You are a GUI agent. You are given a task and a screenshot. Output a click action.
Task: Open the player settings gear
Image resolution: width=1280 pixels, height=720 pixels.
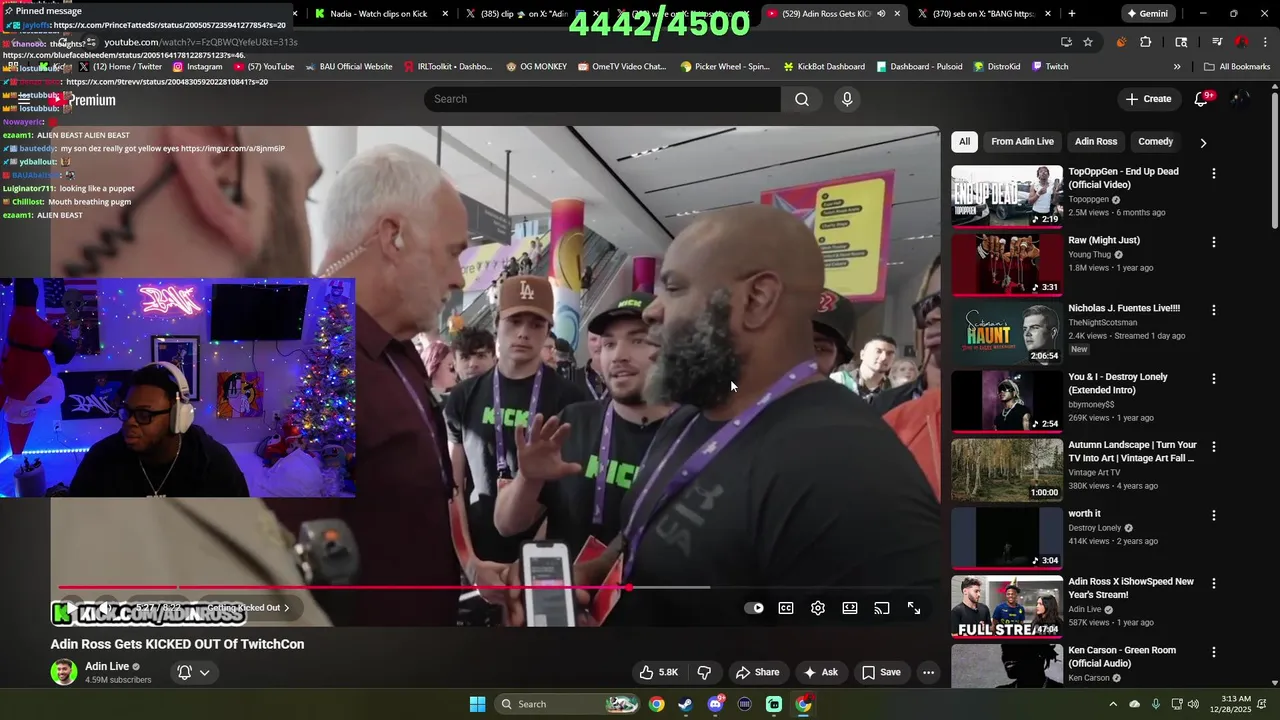pos(818,608)
